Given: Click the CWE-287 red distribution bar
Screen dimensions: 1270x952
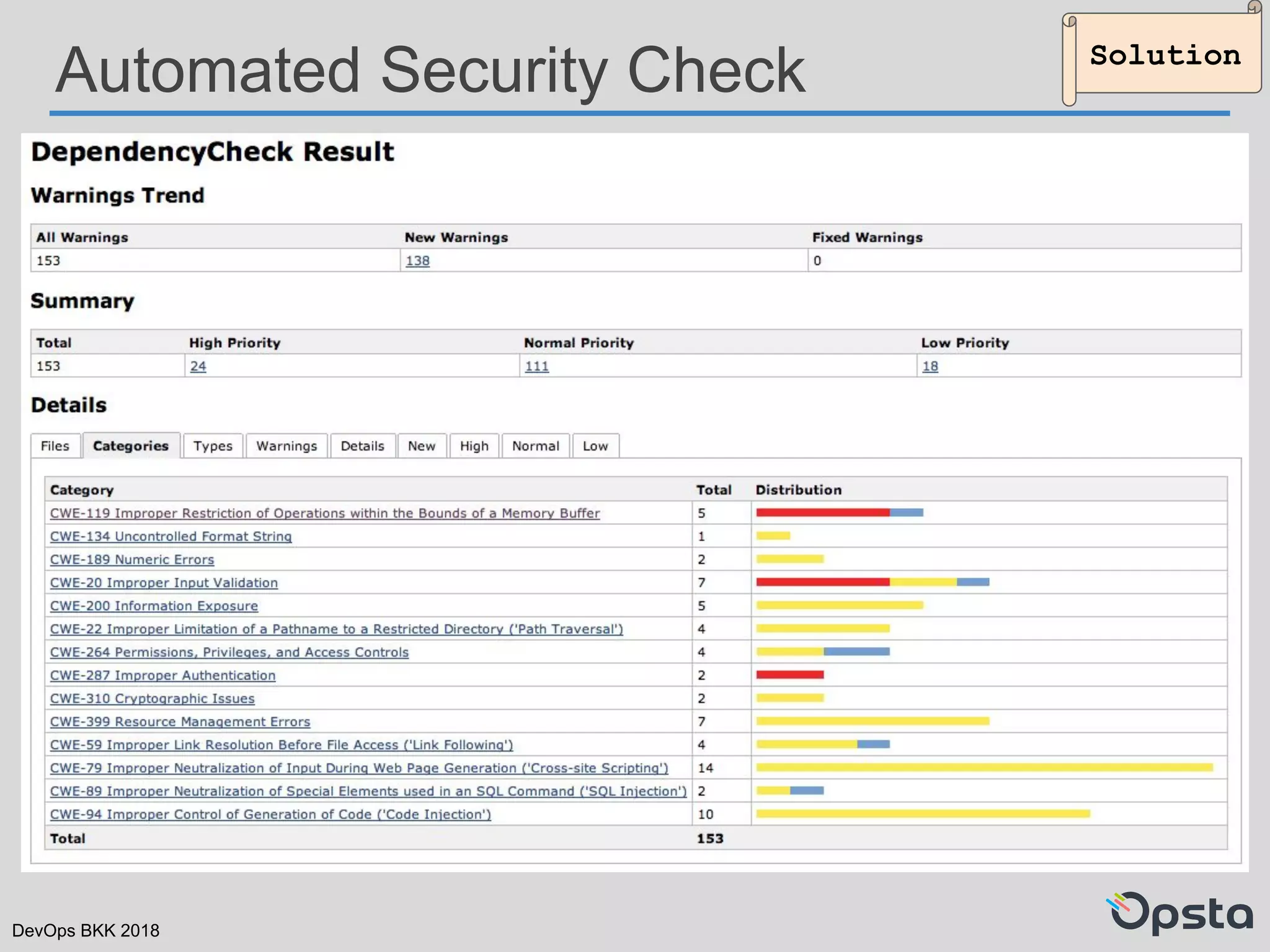Looking at the screenshot, I should [x=790, y=674].
